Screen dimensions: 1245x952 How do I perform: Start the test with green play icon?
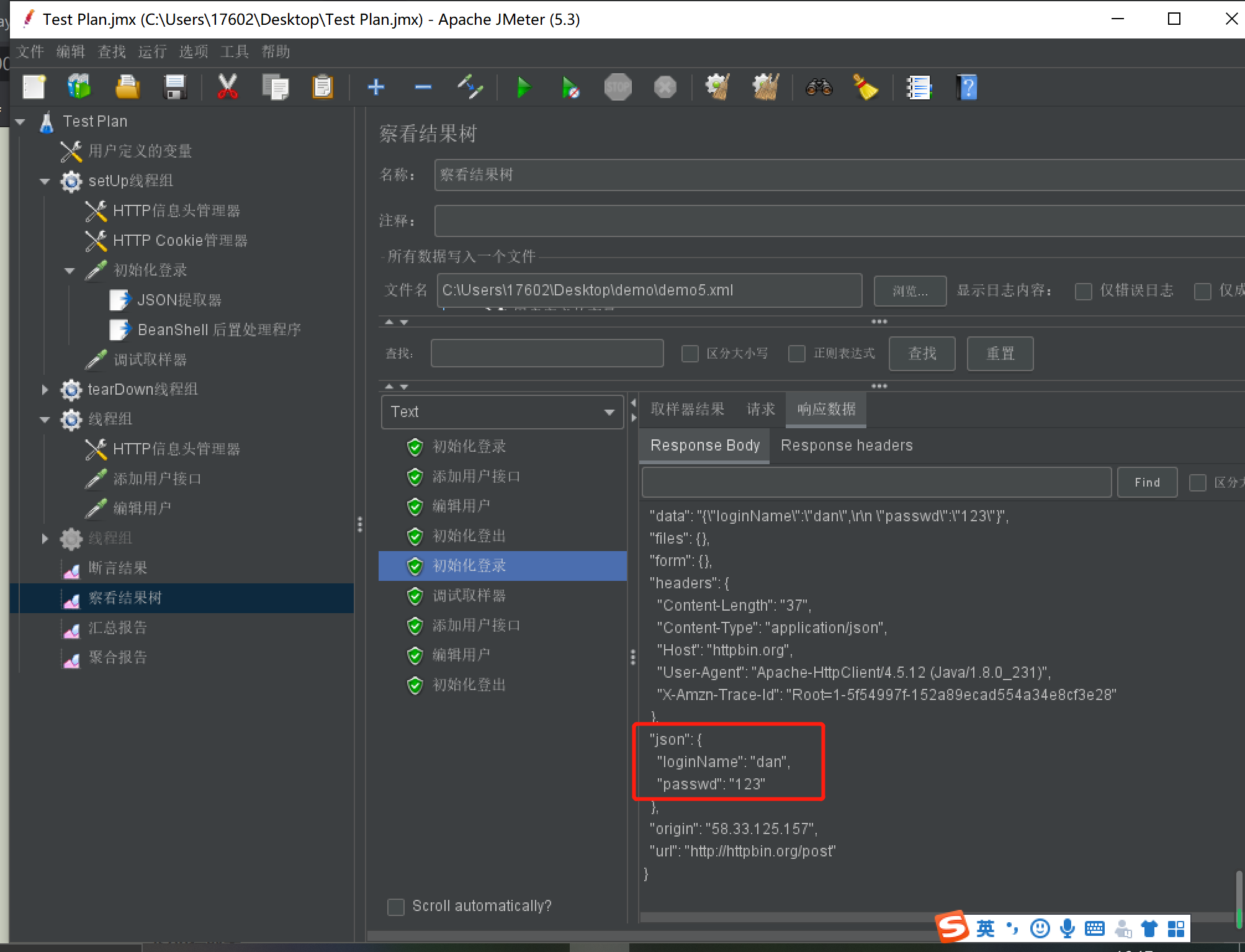click(524, 87)
